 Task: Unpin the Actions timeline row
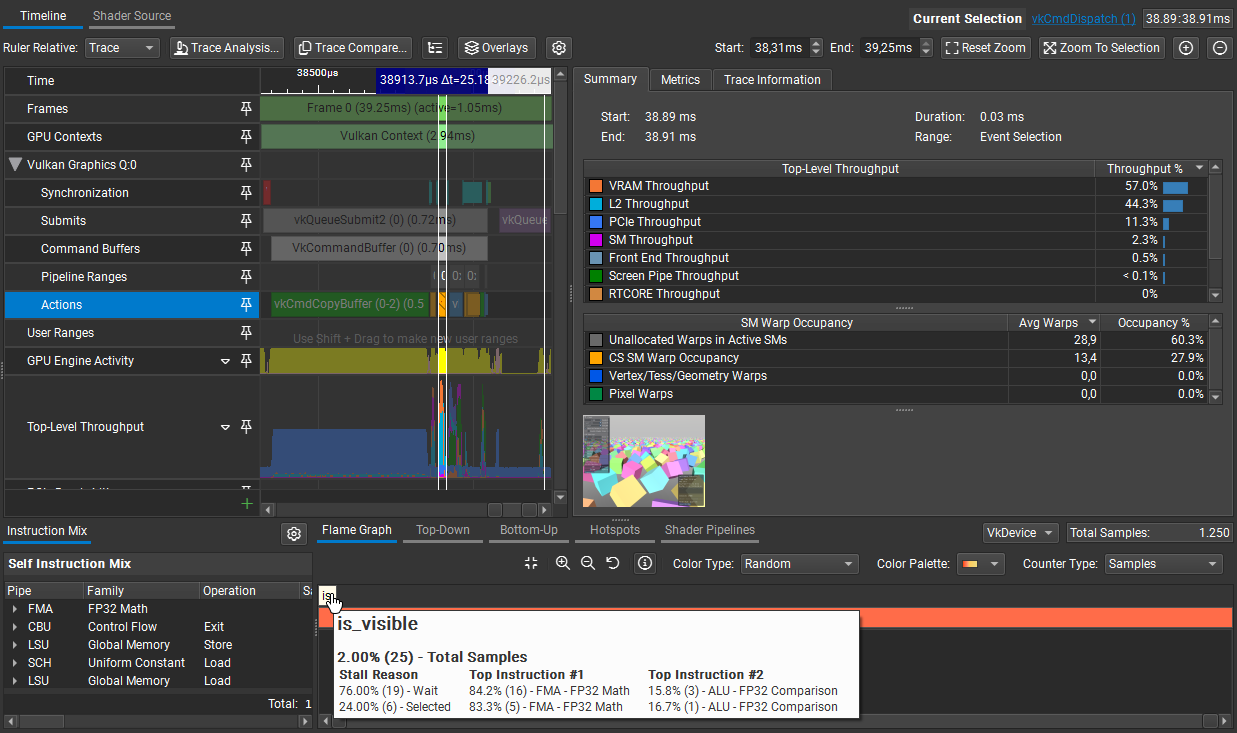coord(246,305)
